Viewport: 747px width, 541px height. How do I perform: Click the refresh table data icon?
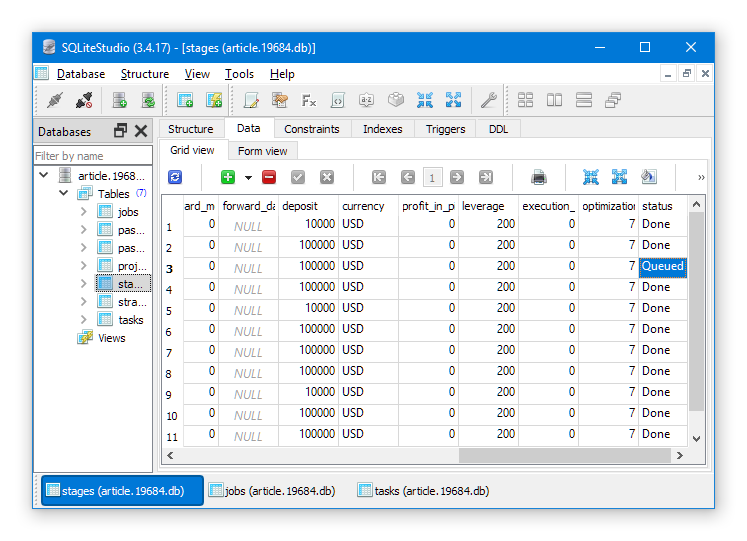(x=175, y=177)
